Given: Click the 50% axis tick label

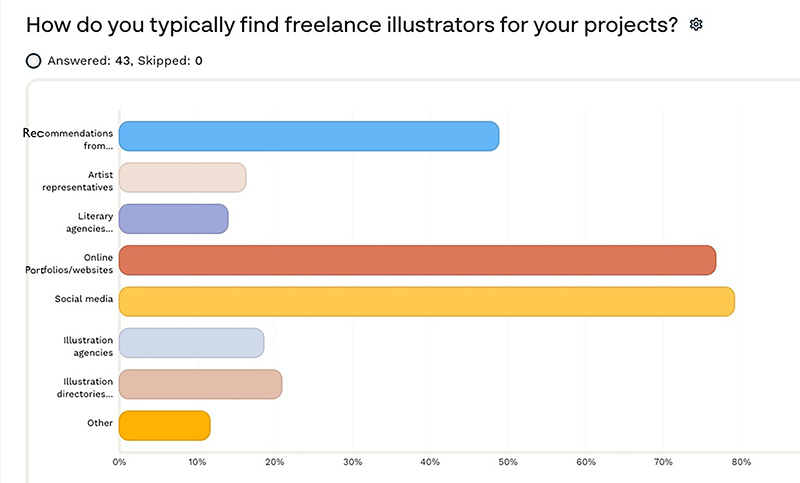Looking at the screenshot, I should pyautogui.click(x=508, y=462).
